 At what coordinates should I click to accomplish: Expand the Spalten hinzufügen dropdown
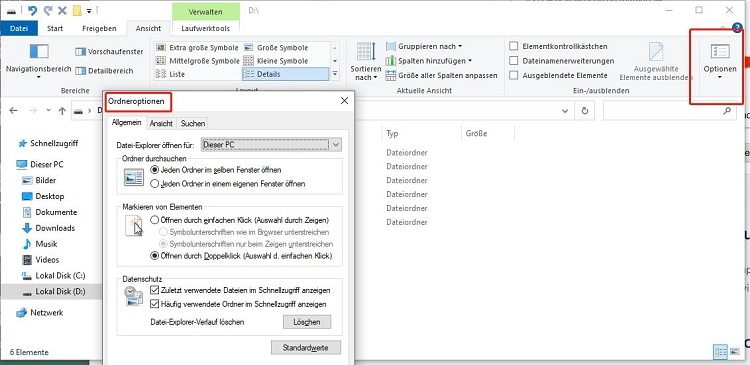pyautogui.click(x=429, y=61)
